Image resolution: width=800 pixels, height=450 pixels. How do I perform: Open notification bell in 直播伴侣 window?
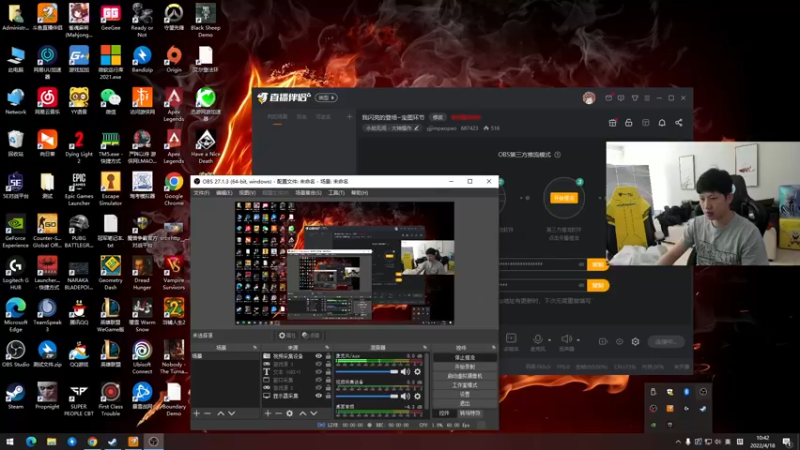(x=662, y=122)
